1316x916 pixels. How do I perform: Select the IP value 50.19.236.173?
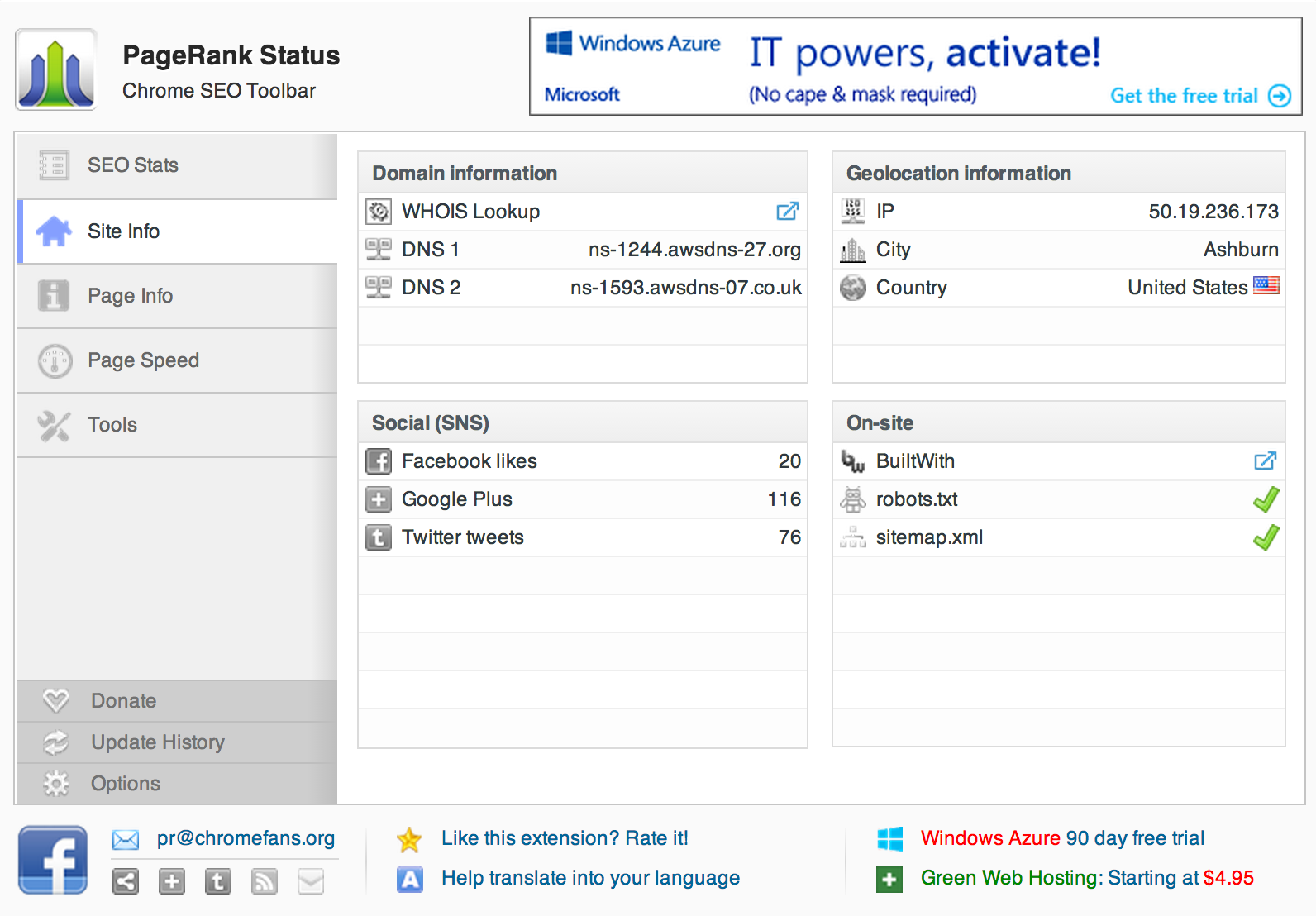[1213, 212]
